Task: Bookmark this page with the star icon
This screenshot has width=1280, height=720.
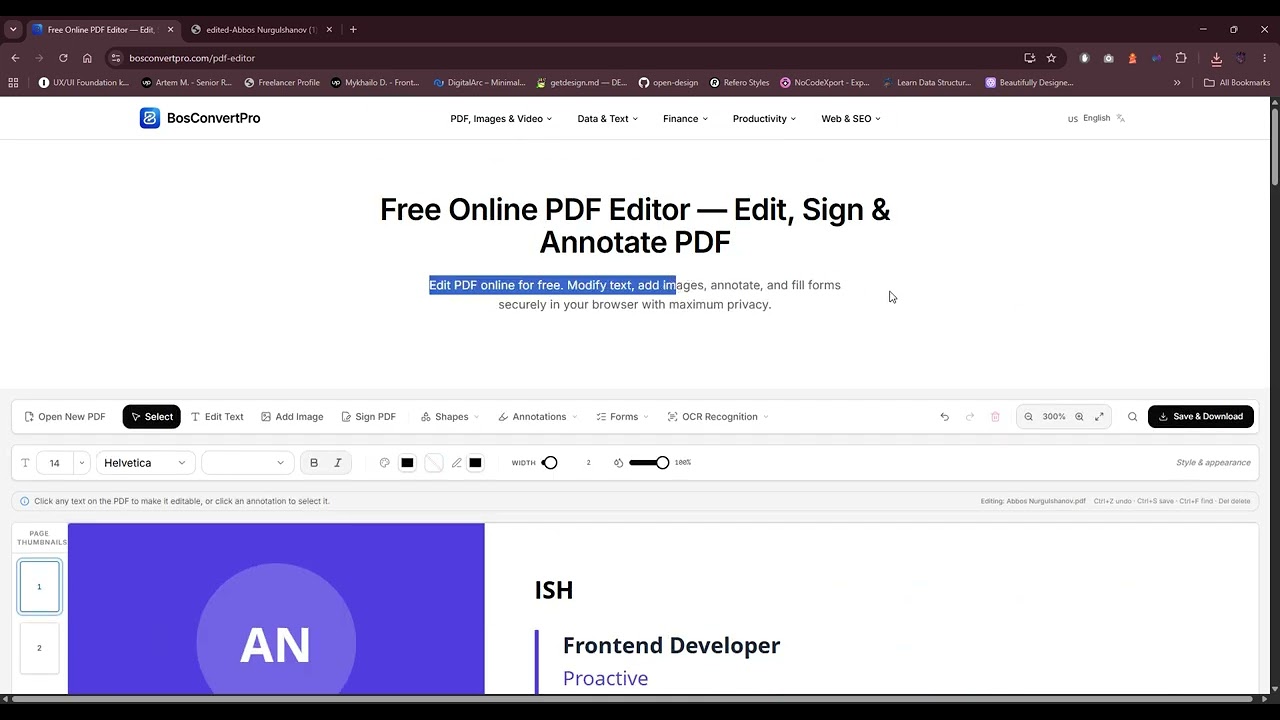Action: click(x=1051, y=58)
